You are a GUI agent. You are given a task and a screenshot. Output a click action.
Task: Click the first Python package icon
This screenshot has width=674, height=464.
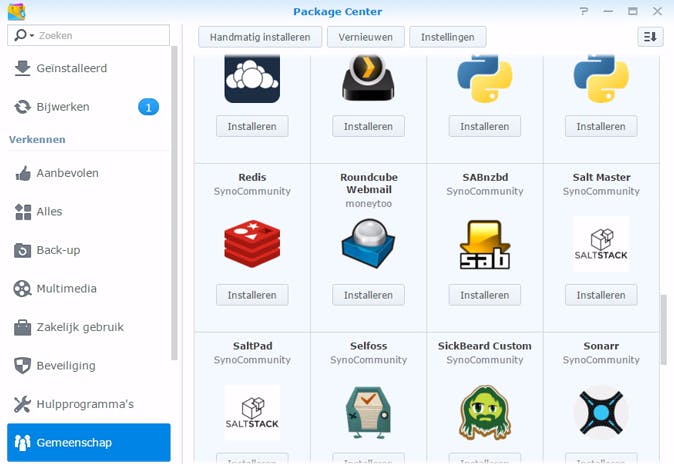(485, 79)
